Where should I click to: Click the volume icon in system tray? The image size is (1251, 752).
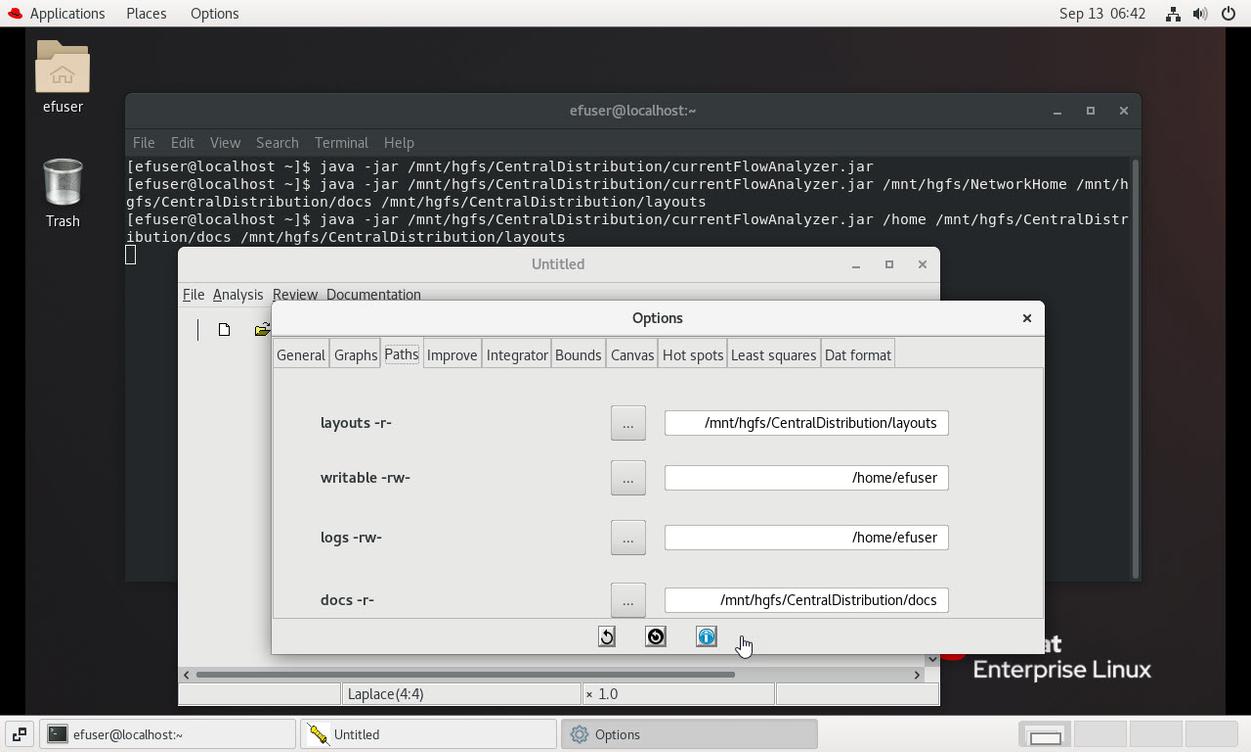[x=1200, y=14]
